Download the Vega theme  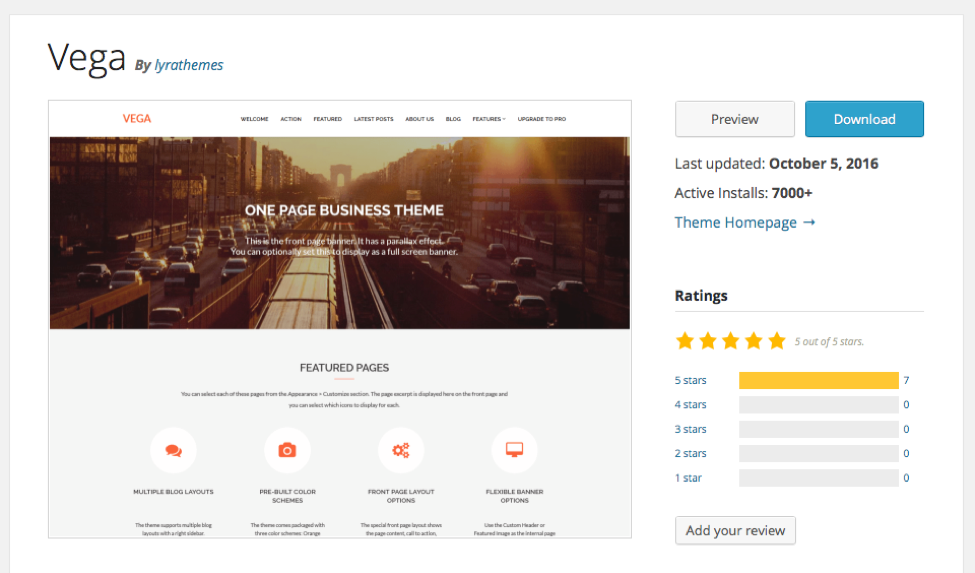(x=864, y=119)
